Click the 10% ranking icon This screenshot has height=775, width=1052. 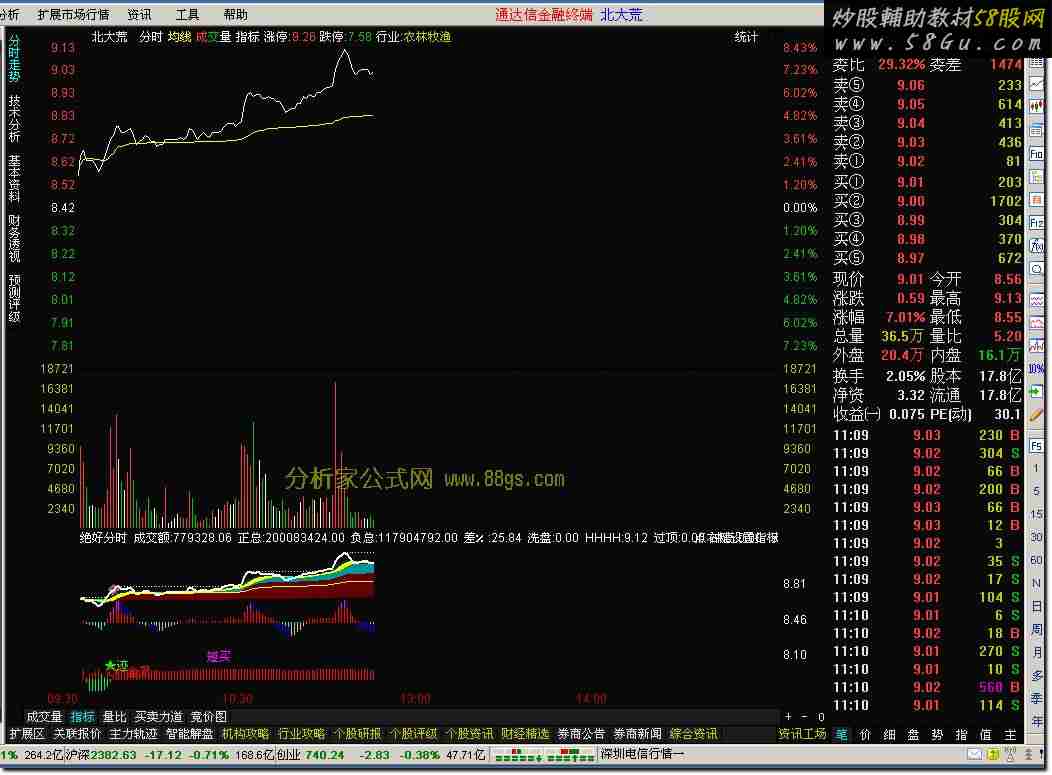[1037, 368]
